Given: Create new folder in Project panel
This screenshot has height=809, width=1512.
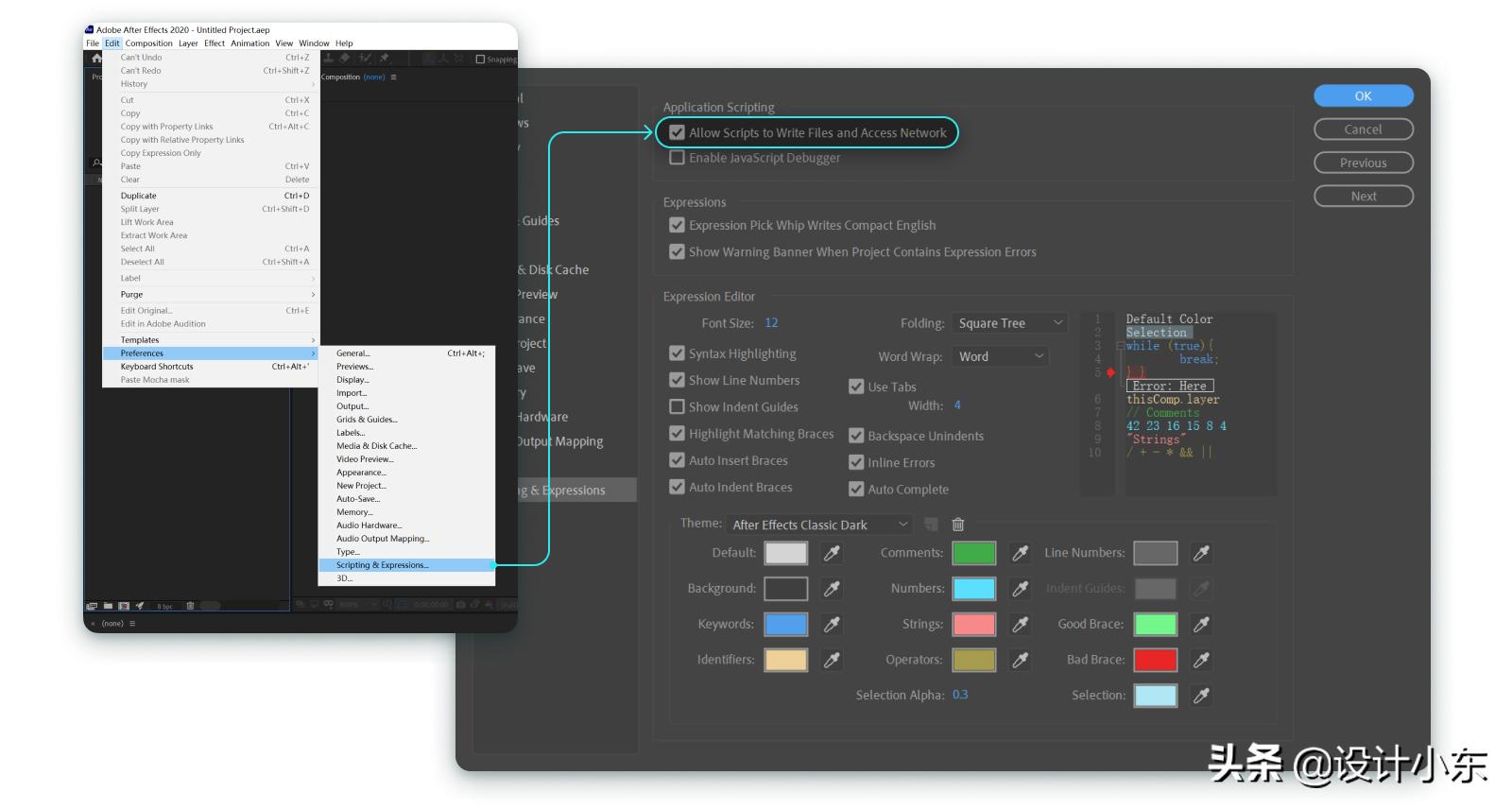Looking at the screenshot, I should (108, 606).
